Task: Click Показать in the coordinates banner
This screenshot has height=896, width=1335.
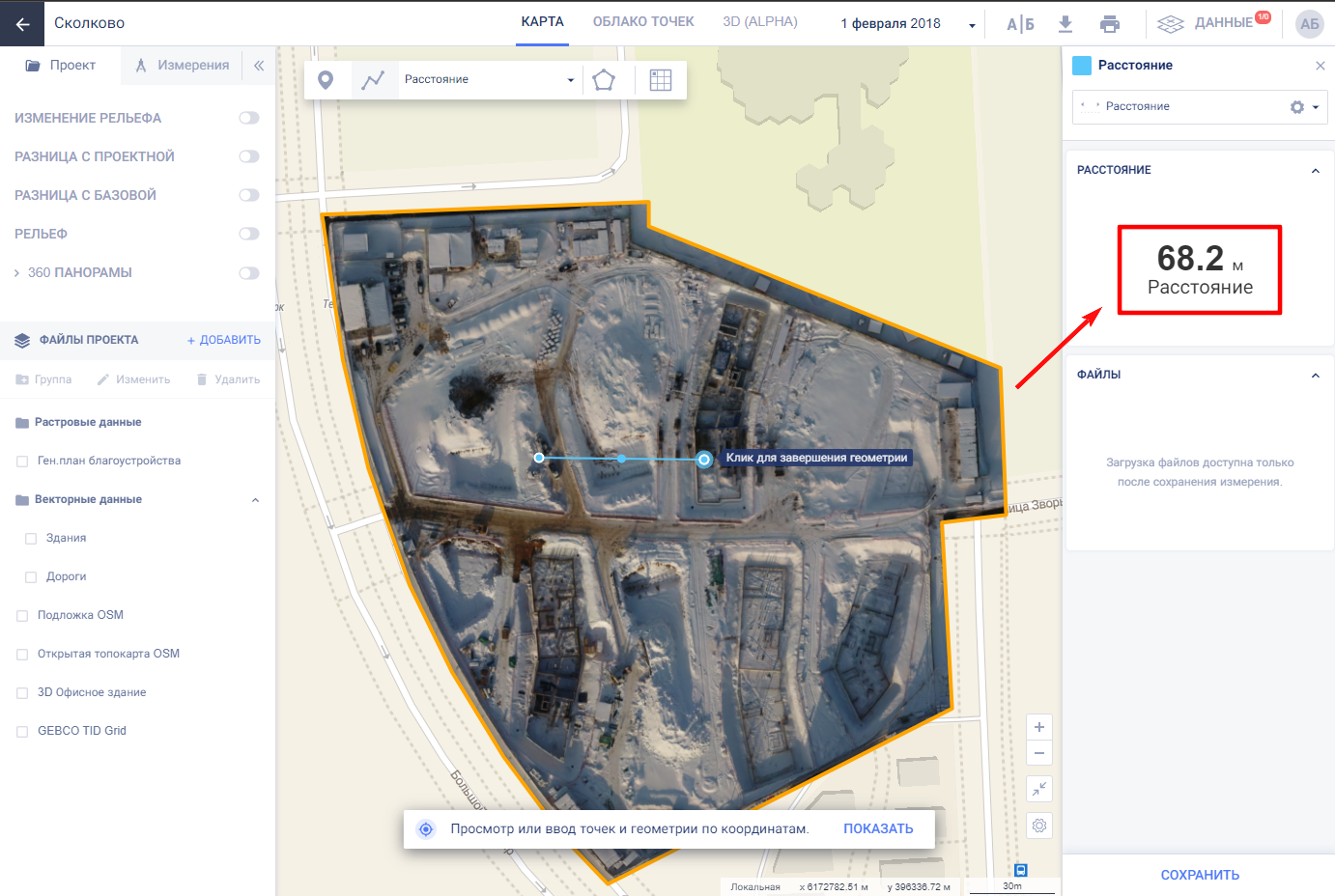Action: (x=877, y=828)
